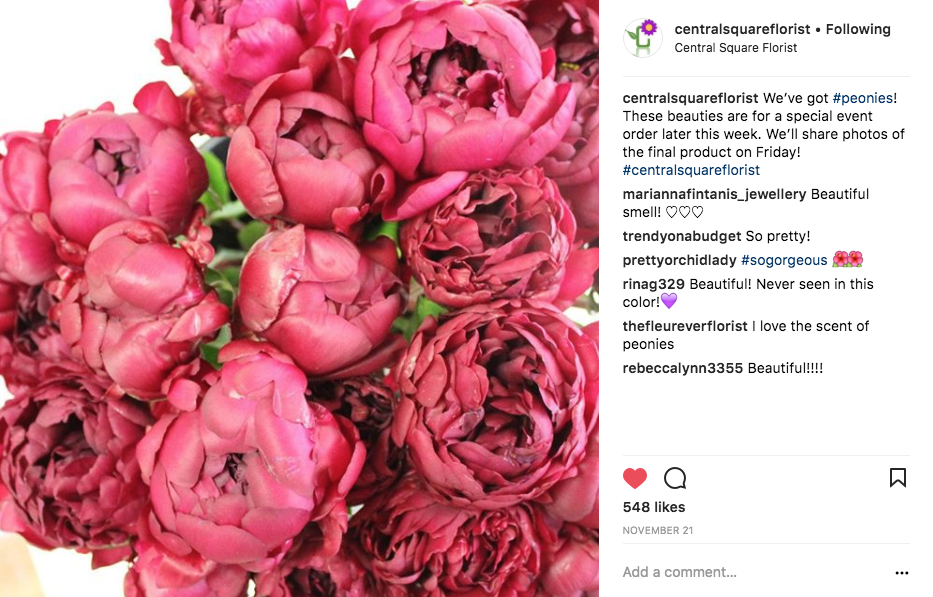
Task: Open the three-dot more options menu
Action: (x=902, y=573)
